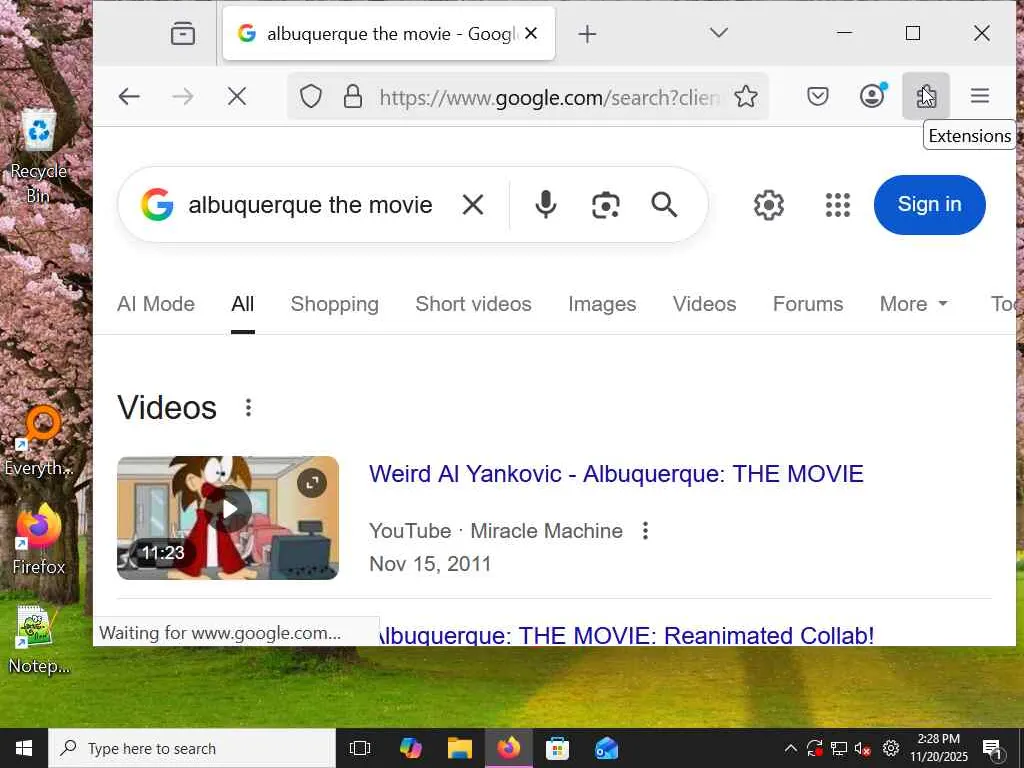Screen dimensions: 1024x768
Task: Submit search with magnifier icon
Action: point(664,204)
